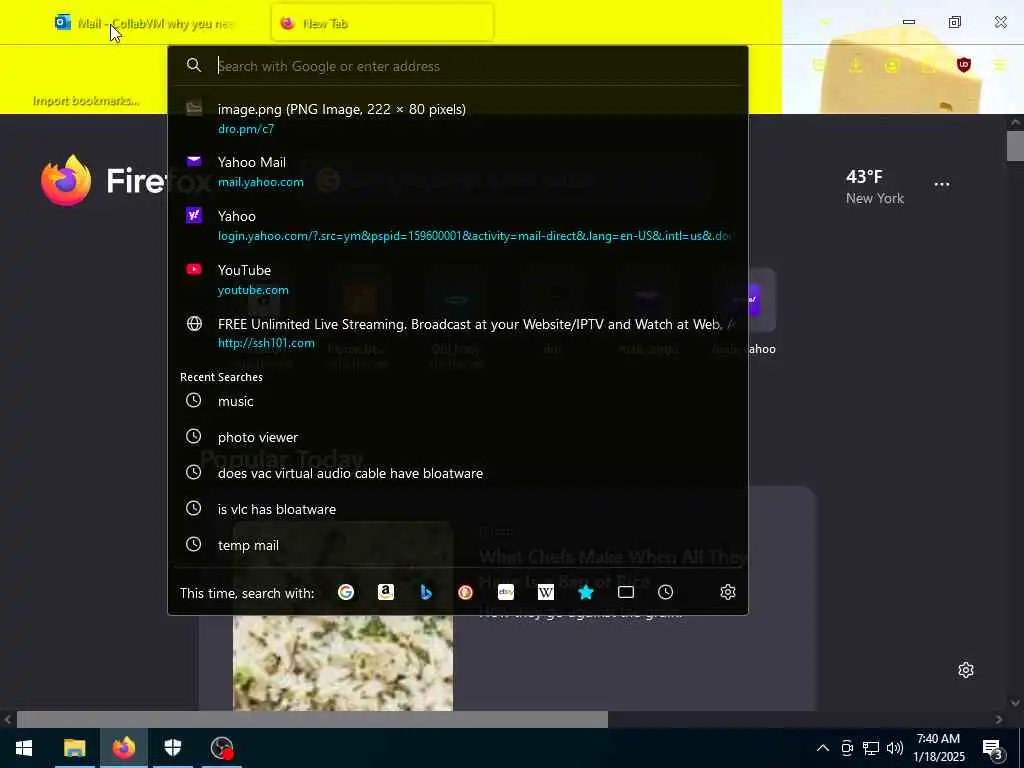This screenshot has height=768, width=1024.
Task: Select recent search about vac virtual audio cable
Action: tap(457, 473)
